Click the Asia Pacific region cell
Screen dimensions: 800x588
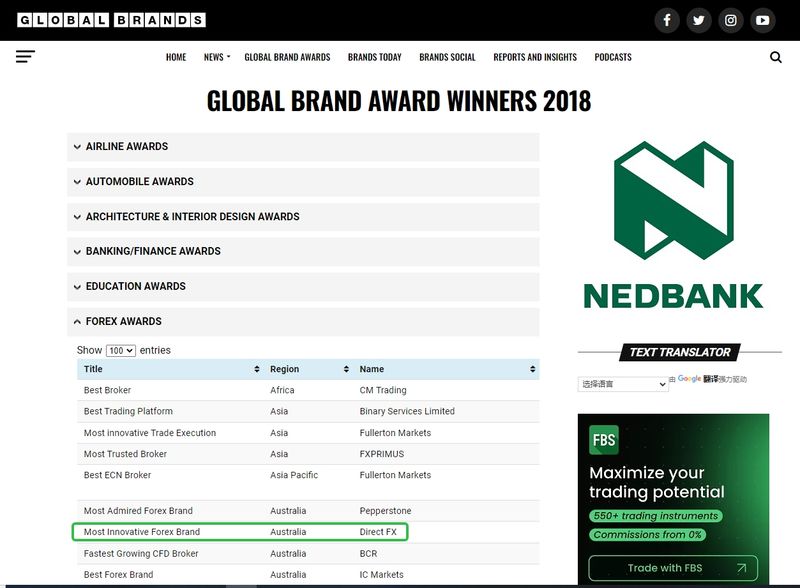coord(294,475)
